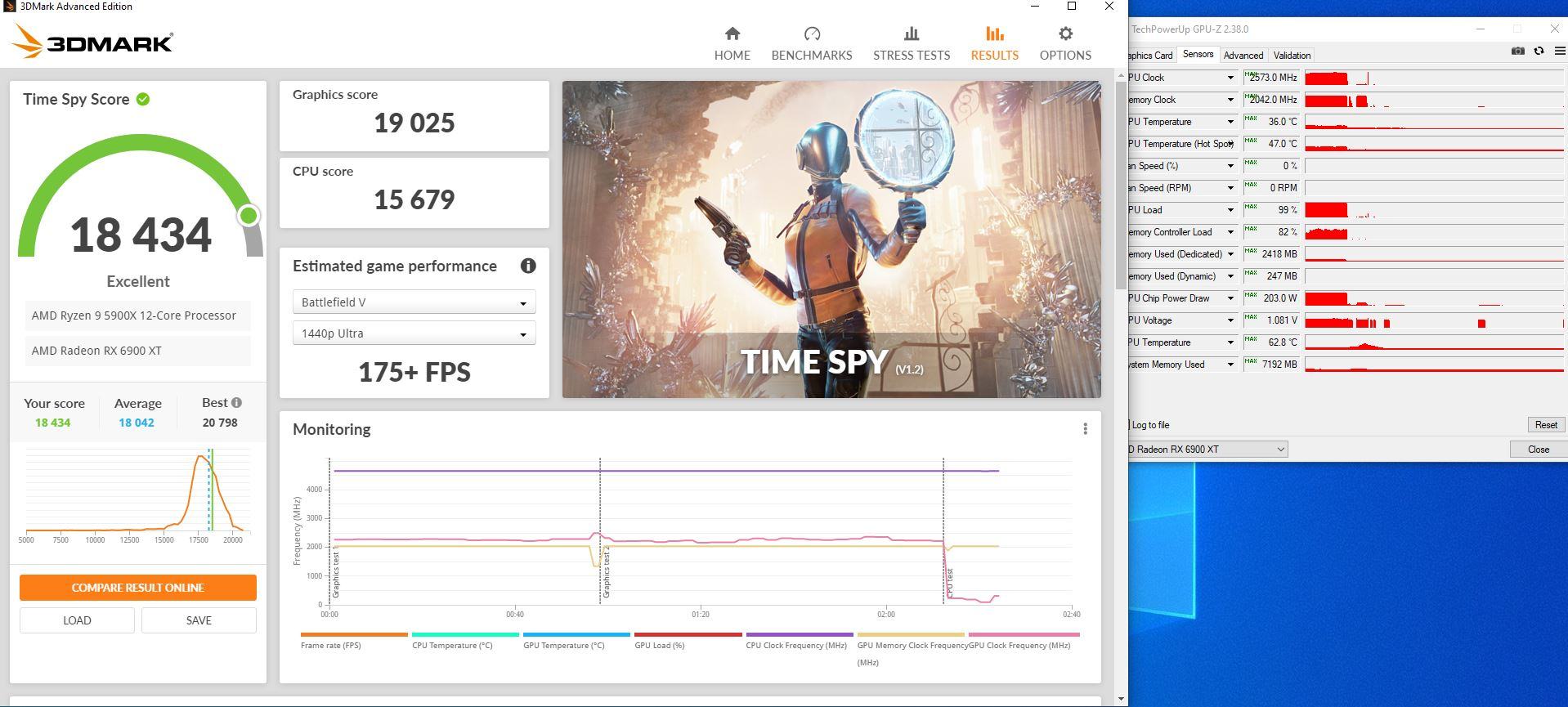Open the System Memory Used dropdown arrow

click(x=1230, y=365)
